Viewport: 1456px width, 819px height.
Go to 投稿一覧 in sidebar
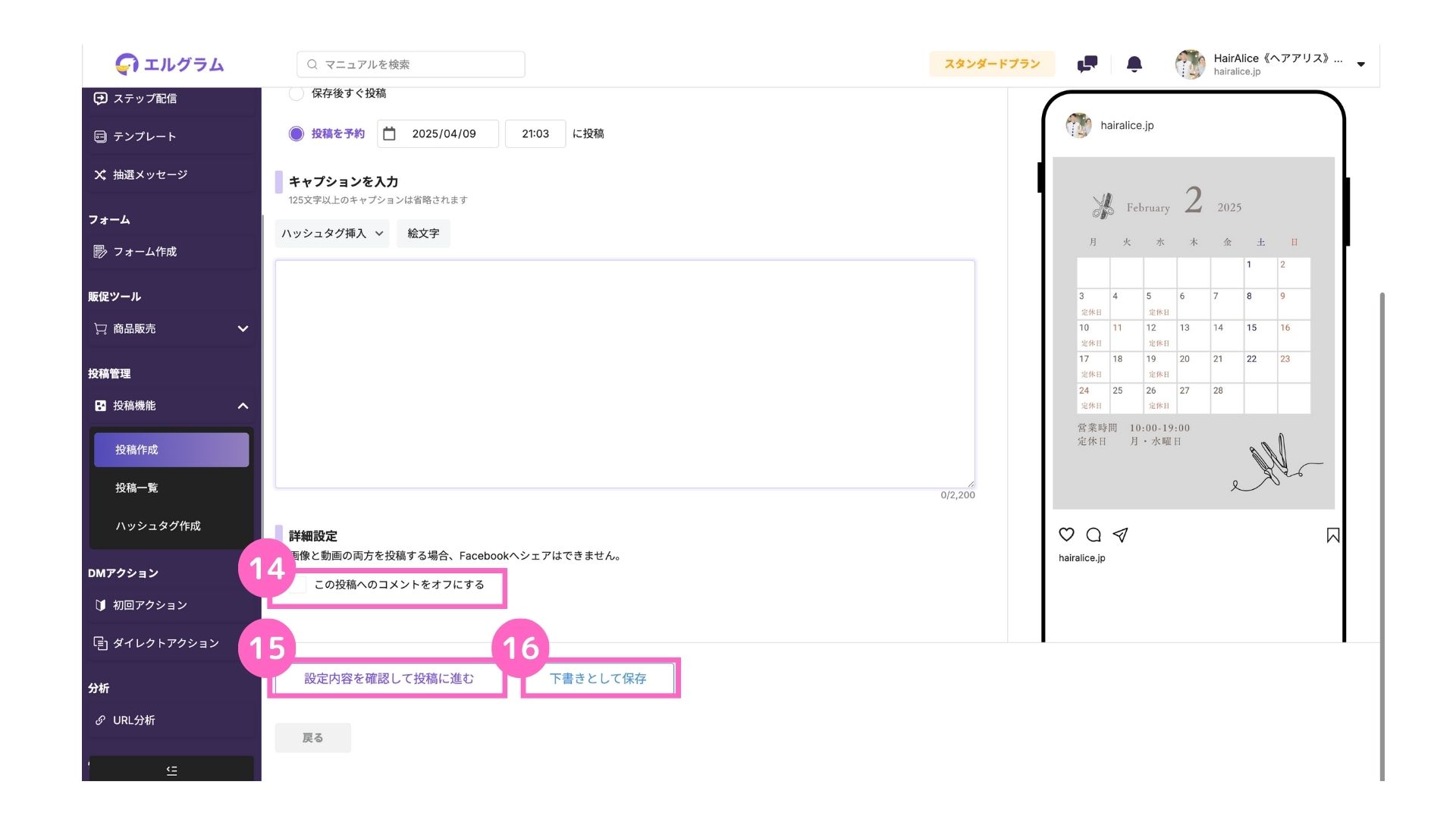pyautogui.click(x=171, y=488)
